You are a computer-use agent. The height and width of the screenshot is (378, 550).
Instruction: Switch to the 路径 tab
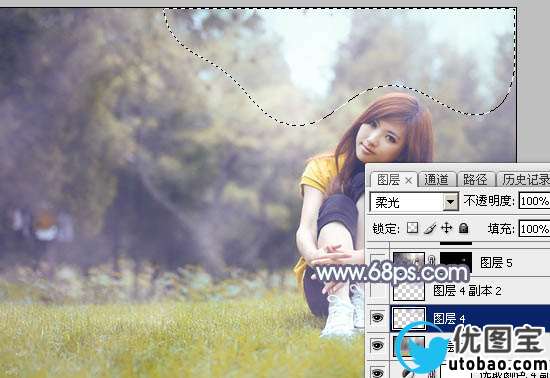(475, 180)
